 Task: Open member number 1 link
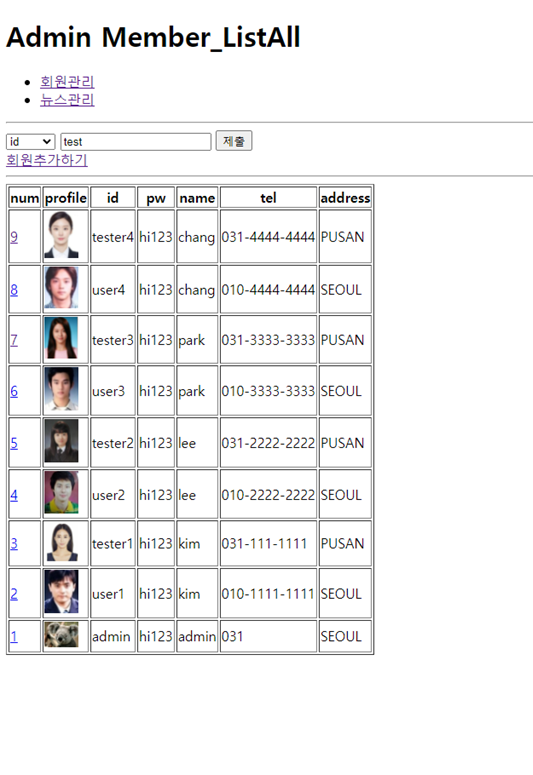click(x=14, y=637)
